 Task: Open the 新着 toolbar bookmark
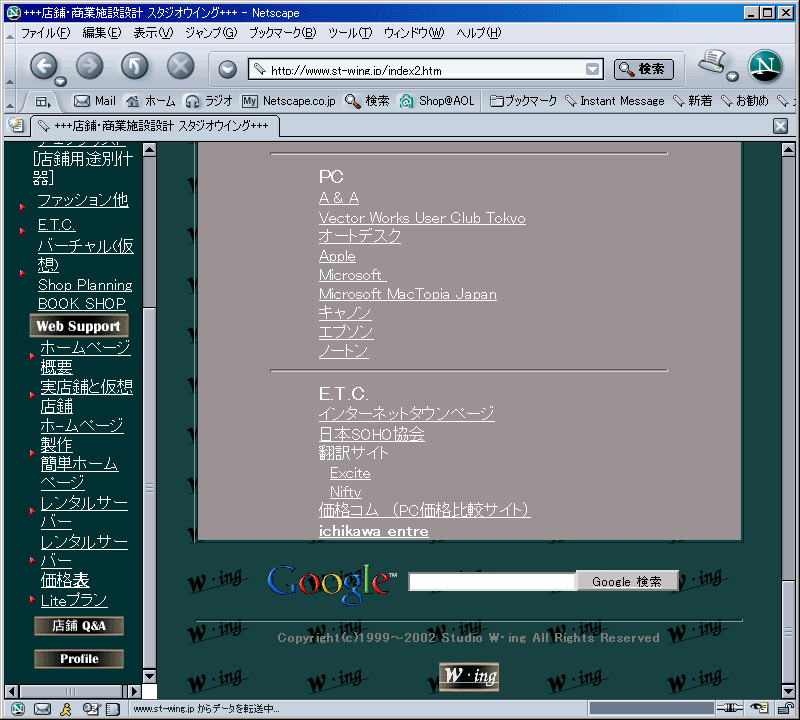click(692, 101)
